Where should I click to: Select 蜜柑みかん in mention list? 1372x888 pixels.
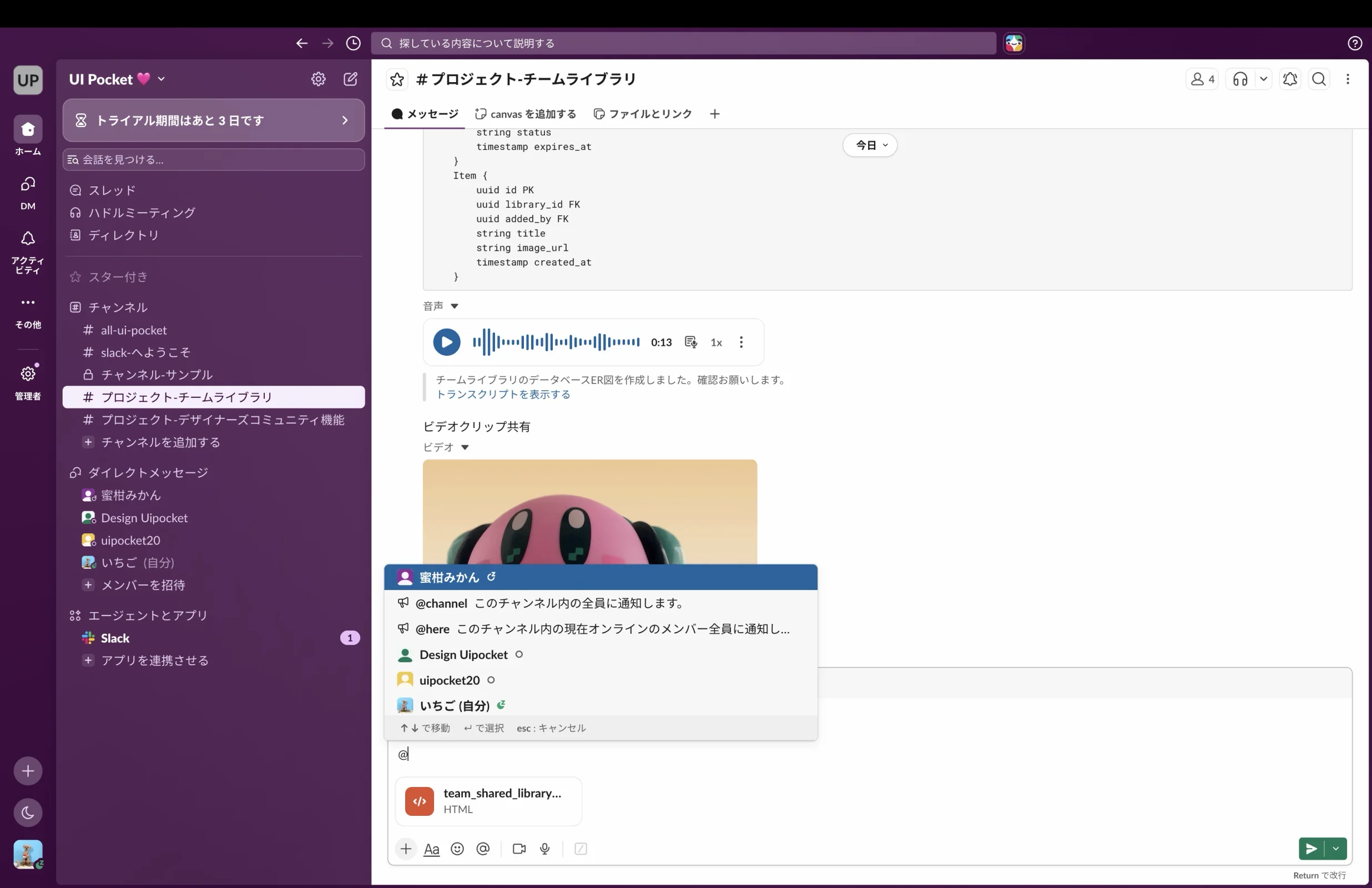tap(601, 577)
